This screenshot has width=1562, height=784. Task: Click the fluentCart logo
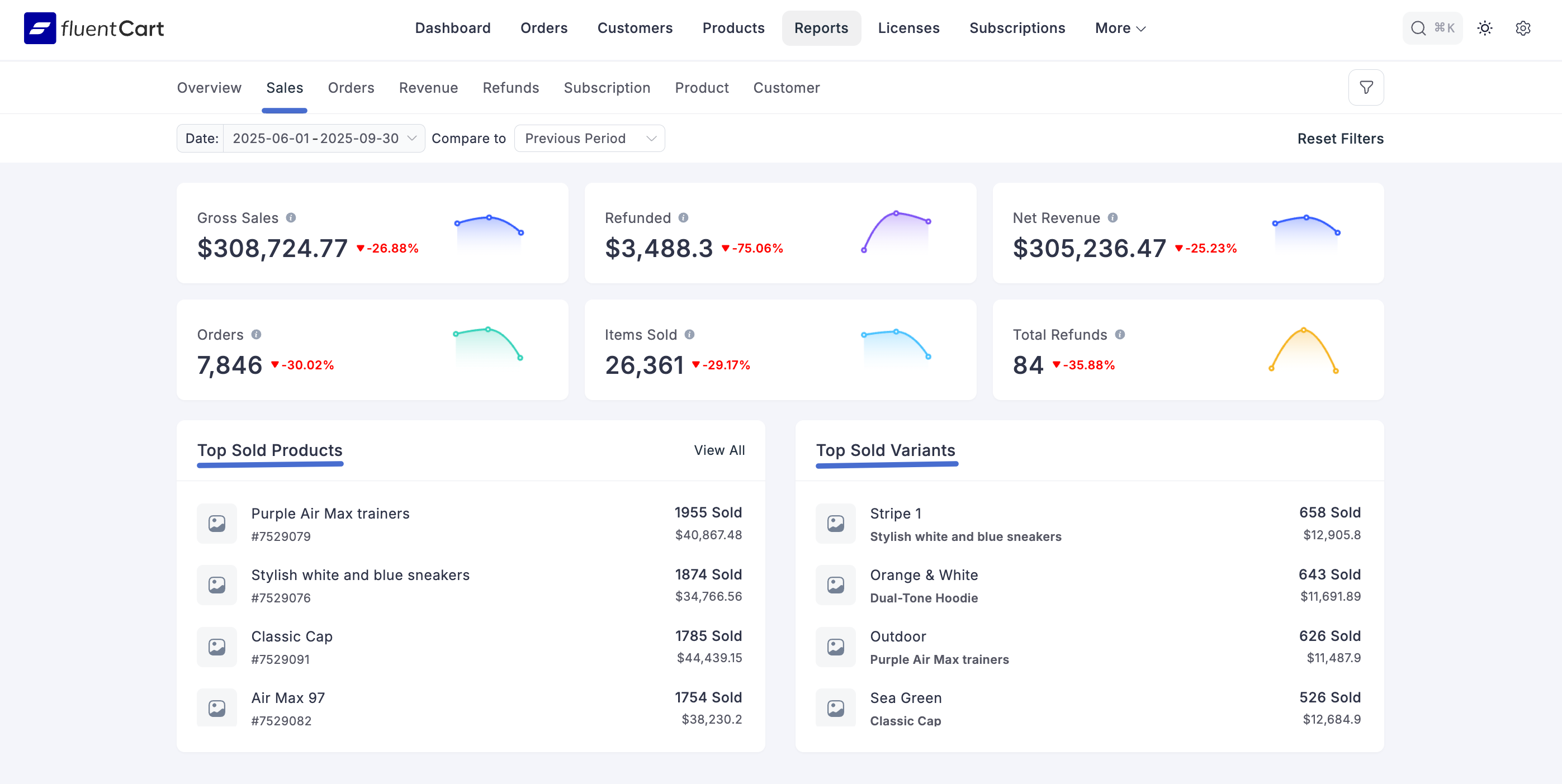[94, 28]
